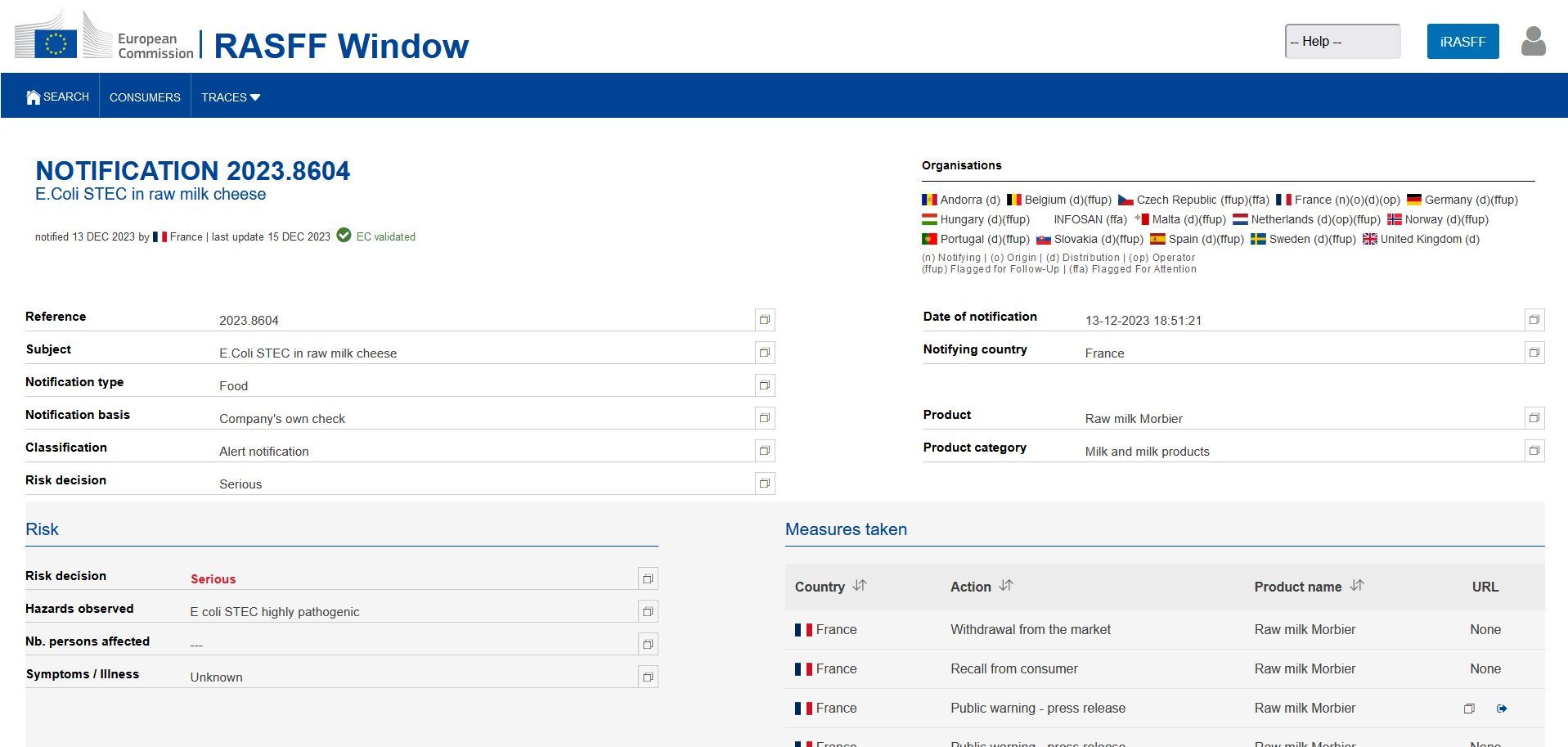This screenshot has height=747, width=1568.
Task: Copy the Hazards observed value
Action: [648, 612]
